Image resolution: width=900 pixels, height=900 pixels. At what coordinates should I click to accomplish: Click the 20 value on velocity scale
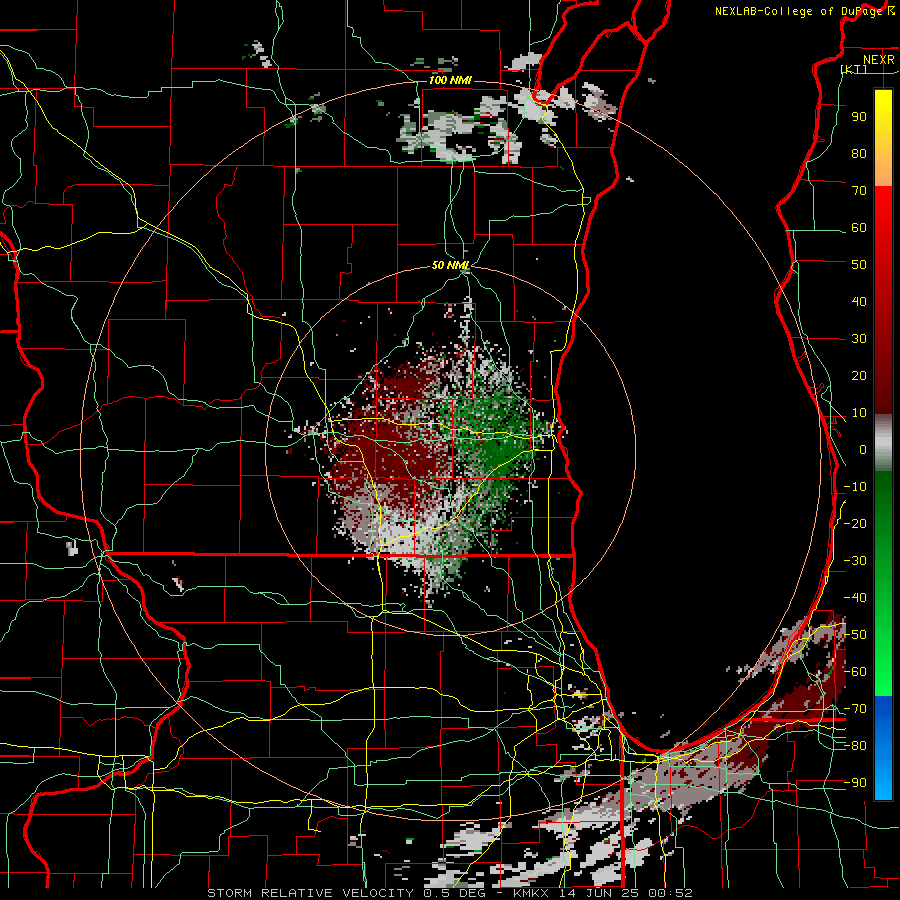[859, 376]
